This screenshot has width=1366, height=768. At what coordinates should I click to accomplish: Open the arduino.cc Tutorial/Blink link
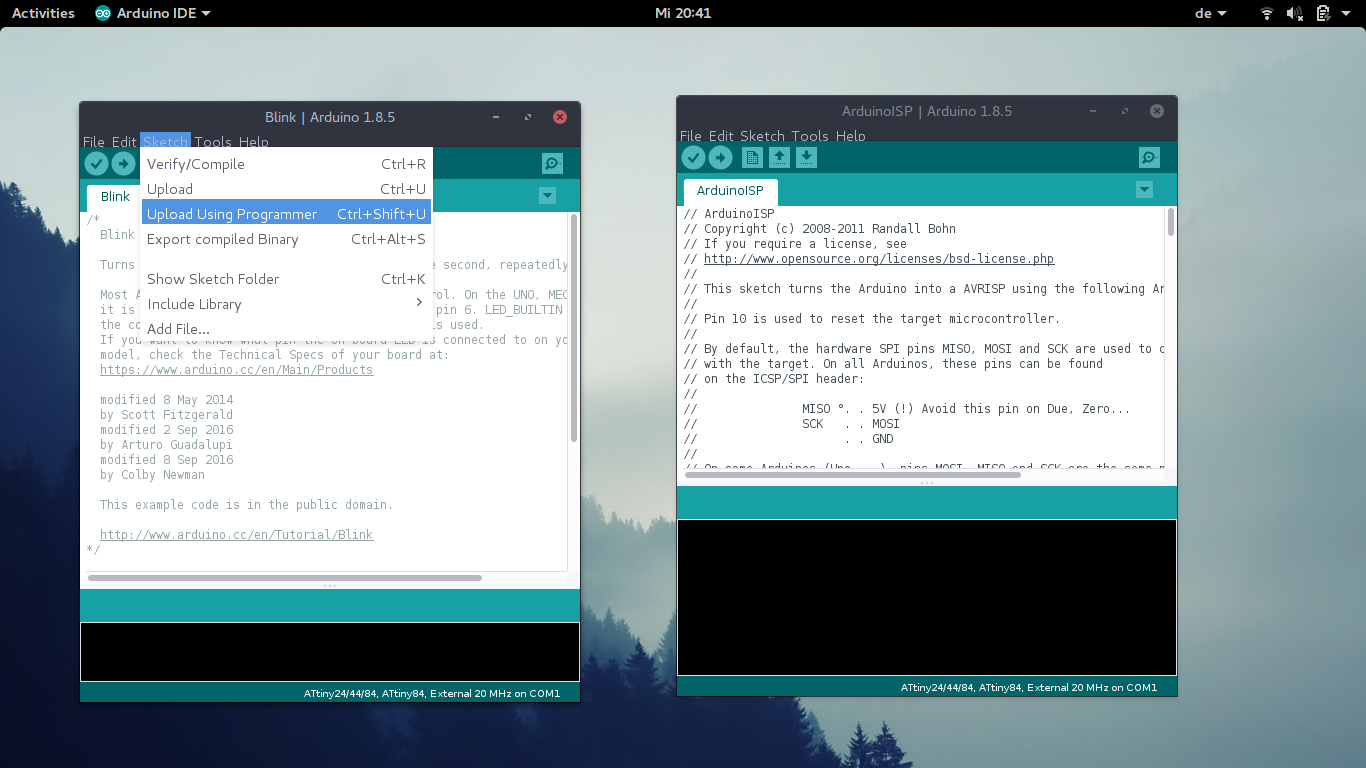click(x=236, y=535)
